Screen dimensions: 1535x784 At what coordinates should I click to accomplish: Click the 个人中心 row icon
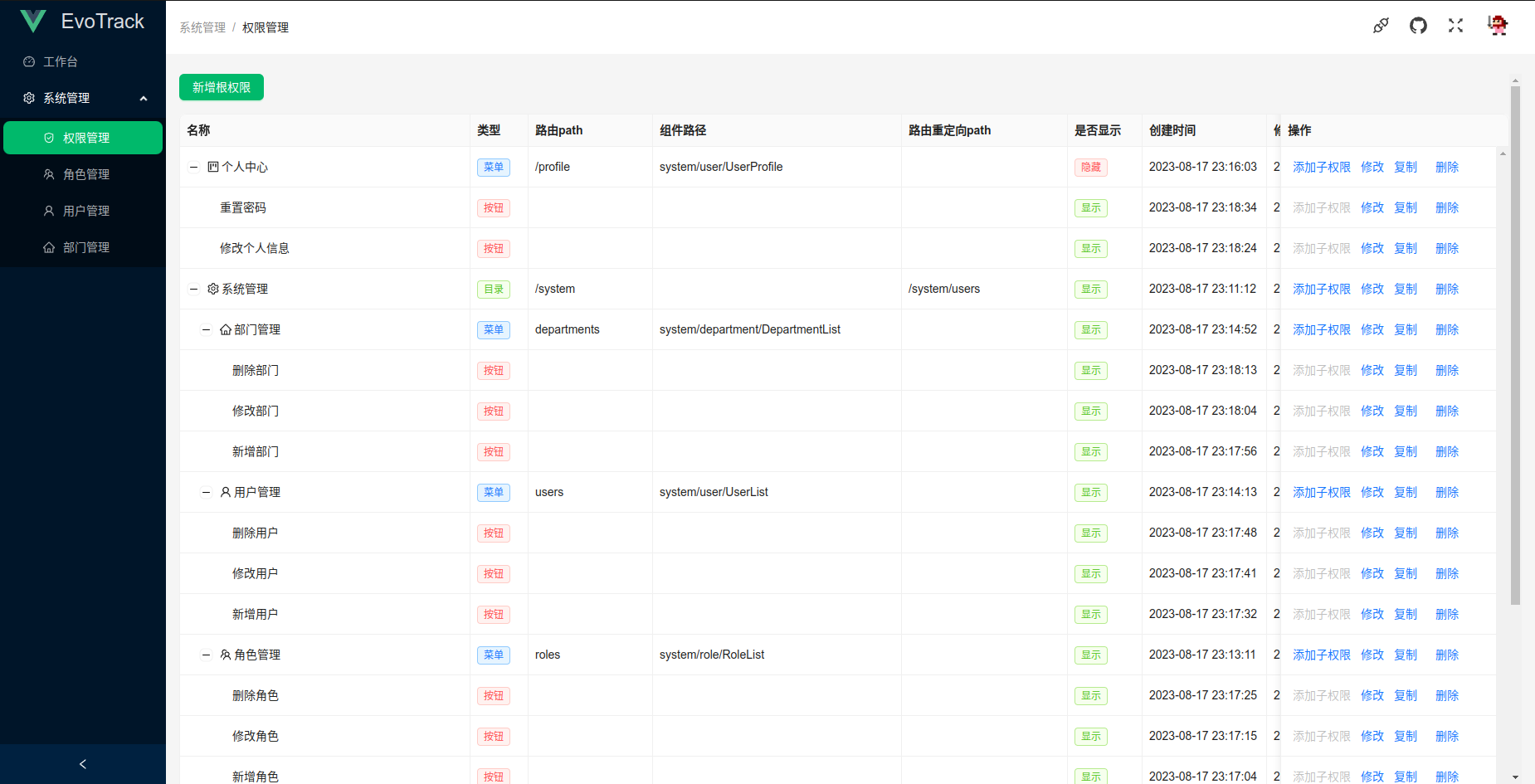coord(213,167)
